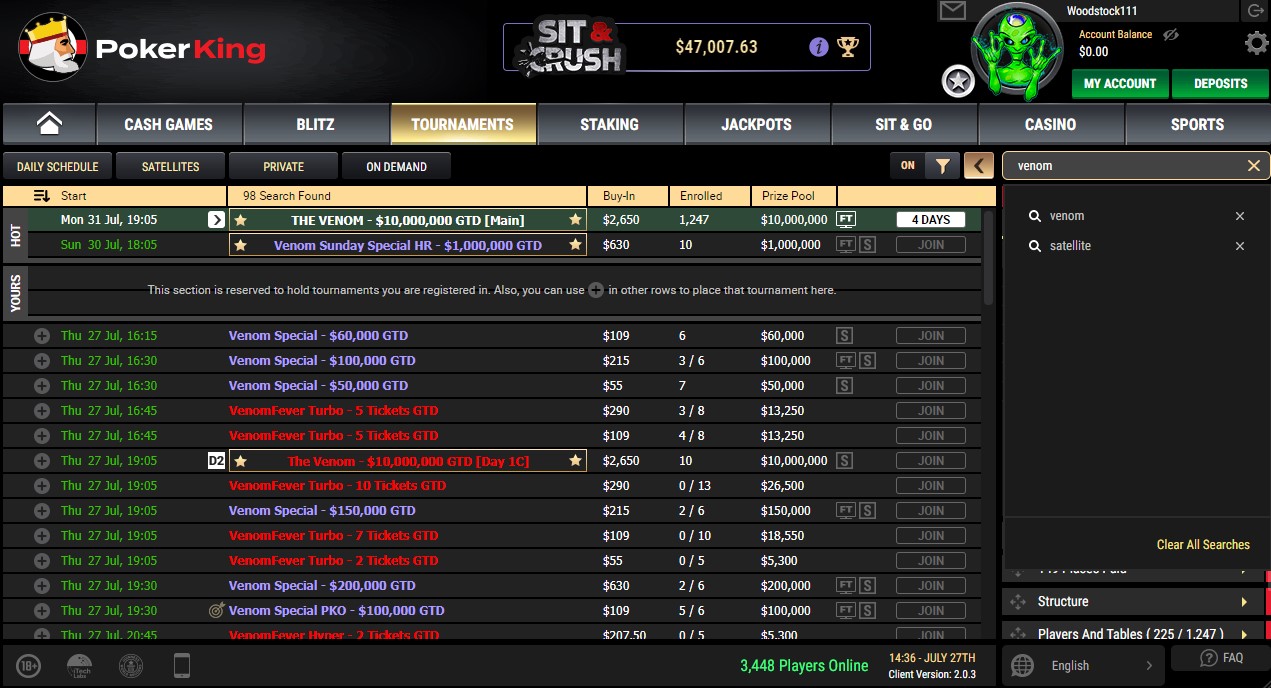Open the Cash Games tab
1271x688 pixels.
click(x=169, y=124)
